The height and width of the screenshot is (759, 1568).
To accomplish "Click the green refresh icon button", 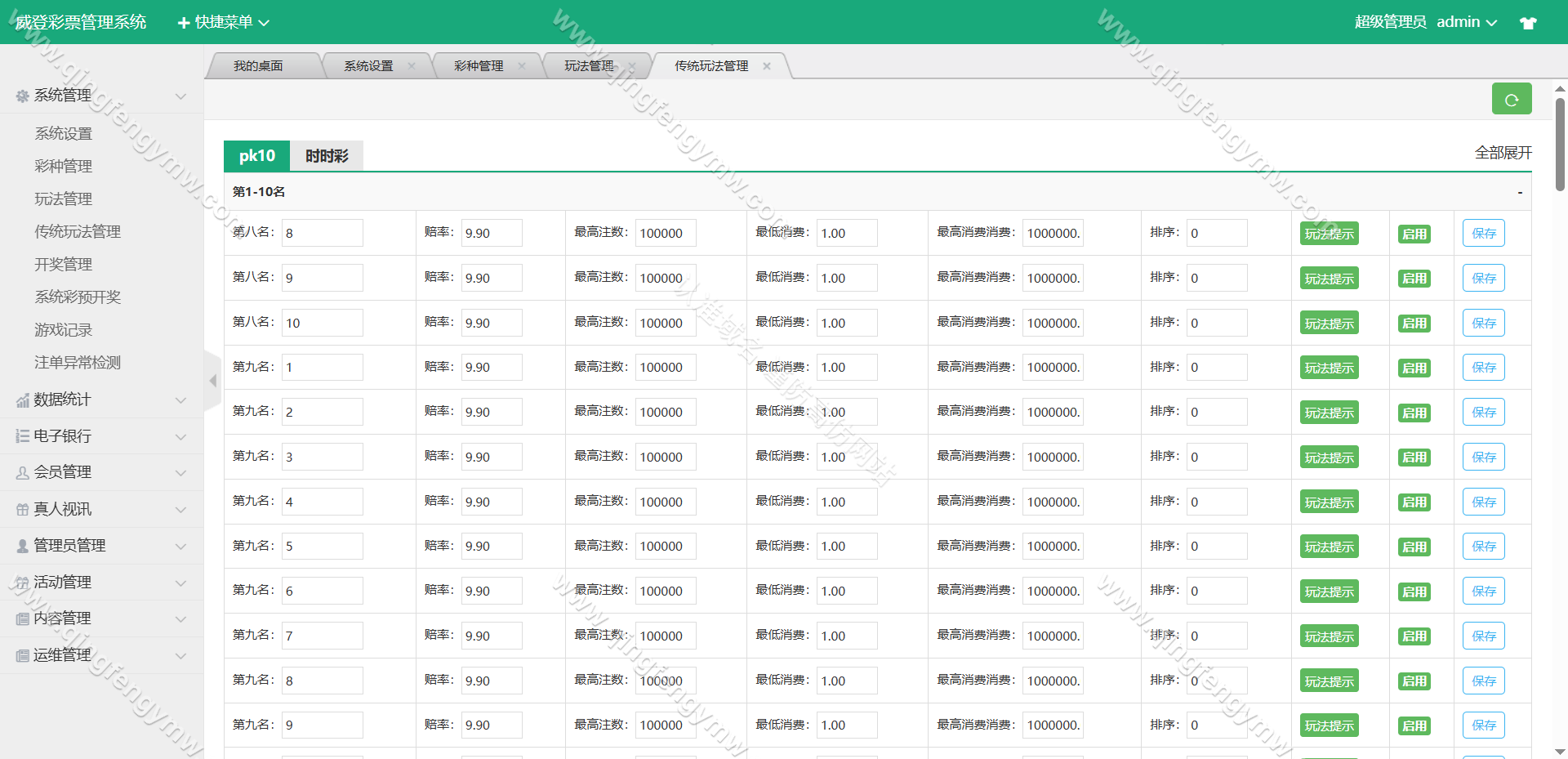I will [x=1511, y=100].
